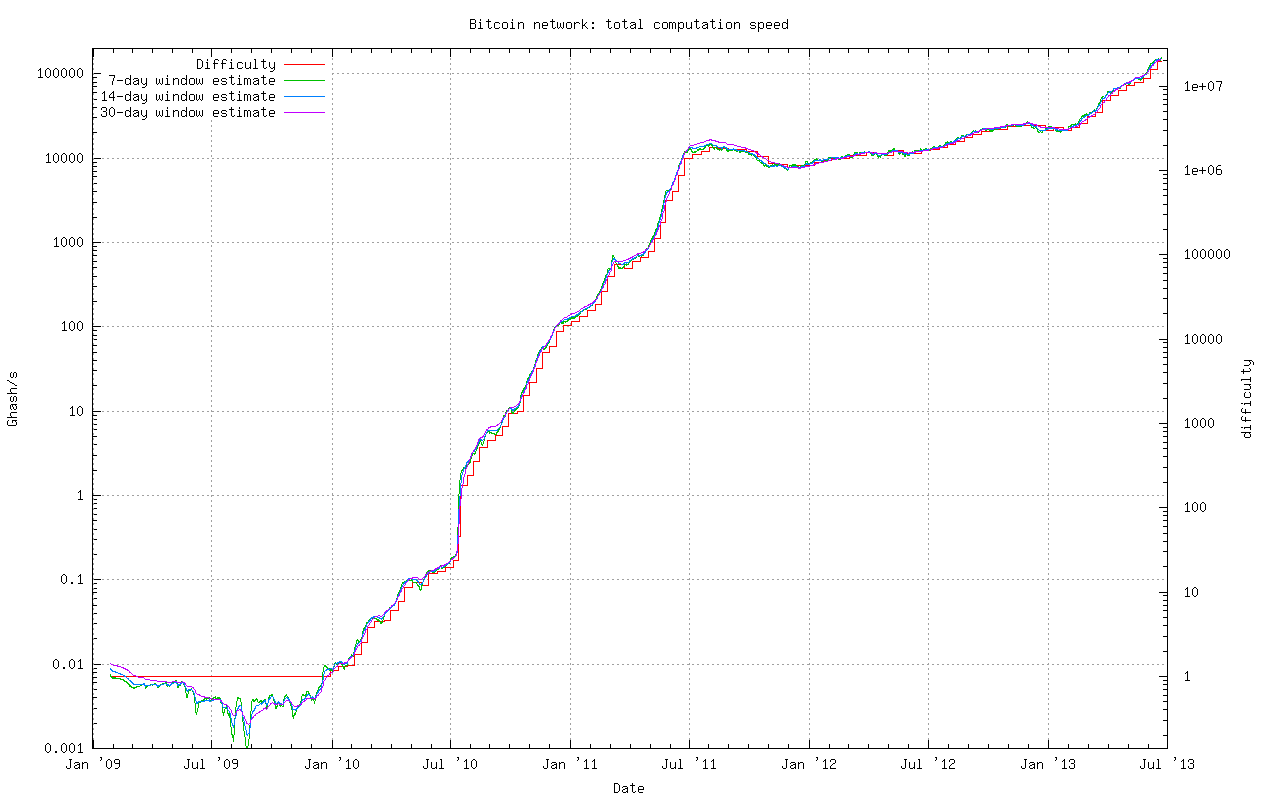The width and height of the screenshot is (1280, 800).
Task: Click the '10' tick on the difficulty axis
Action: (x=1192, y=592)
